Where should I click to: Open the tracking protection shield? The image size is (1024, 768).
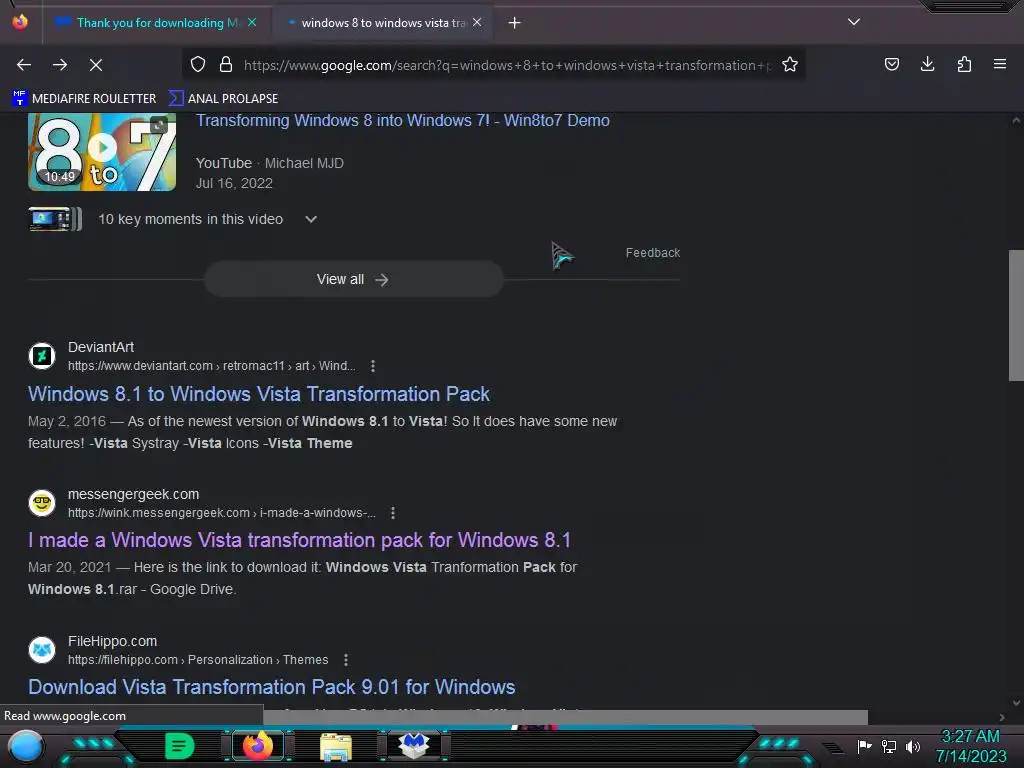click(198, 64)
